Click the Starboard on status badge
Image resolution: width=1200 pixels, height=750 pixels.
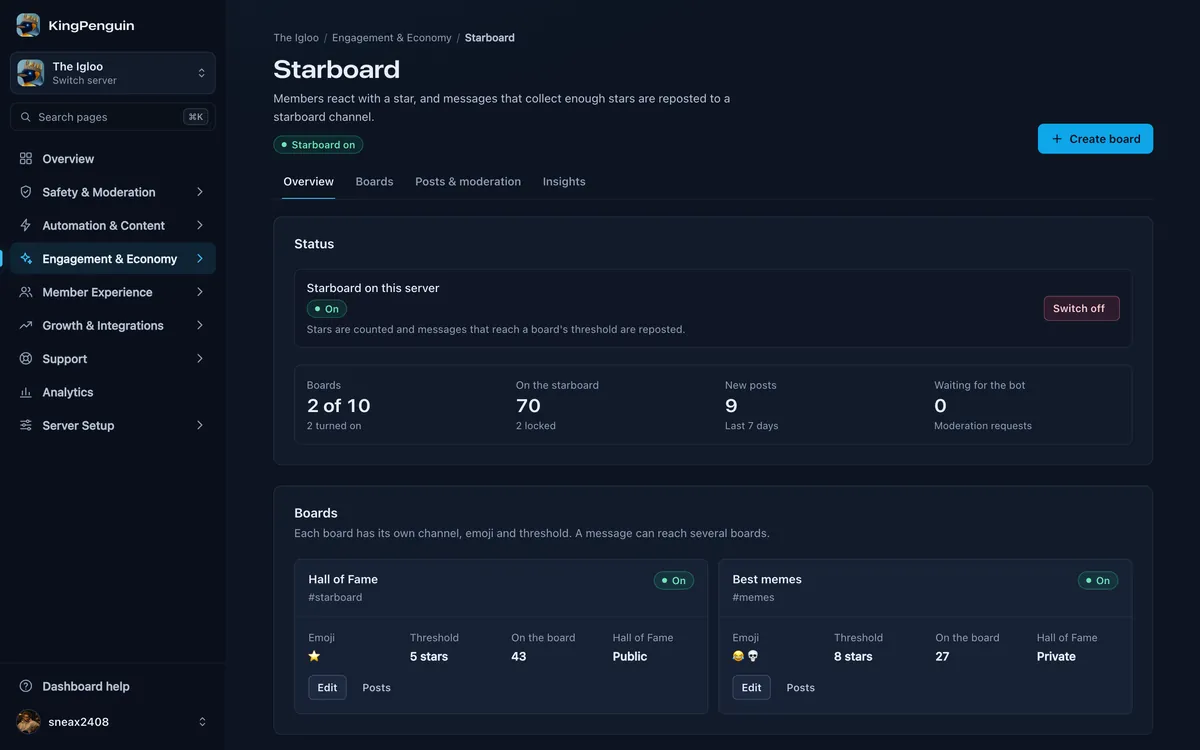pos(318,145)
